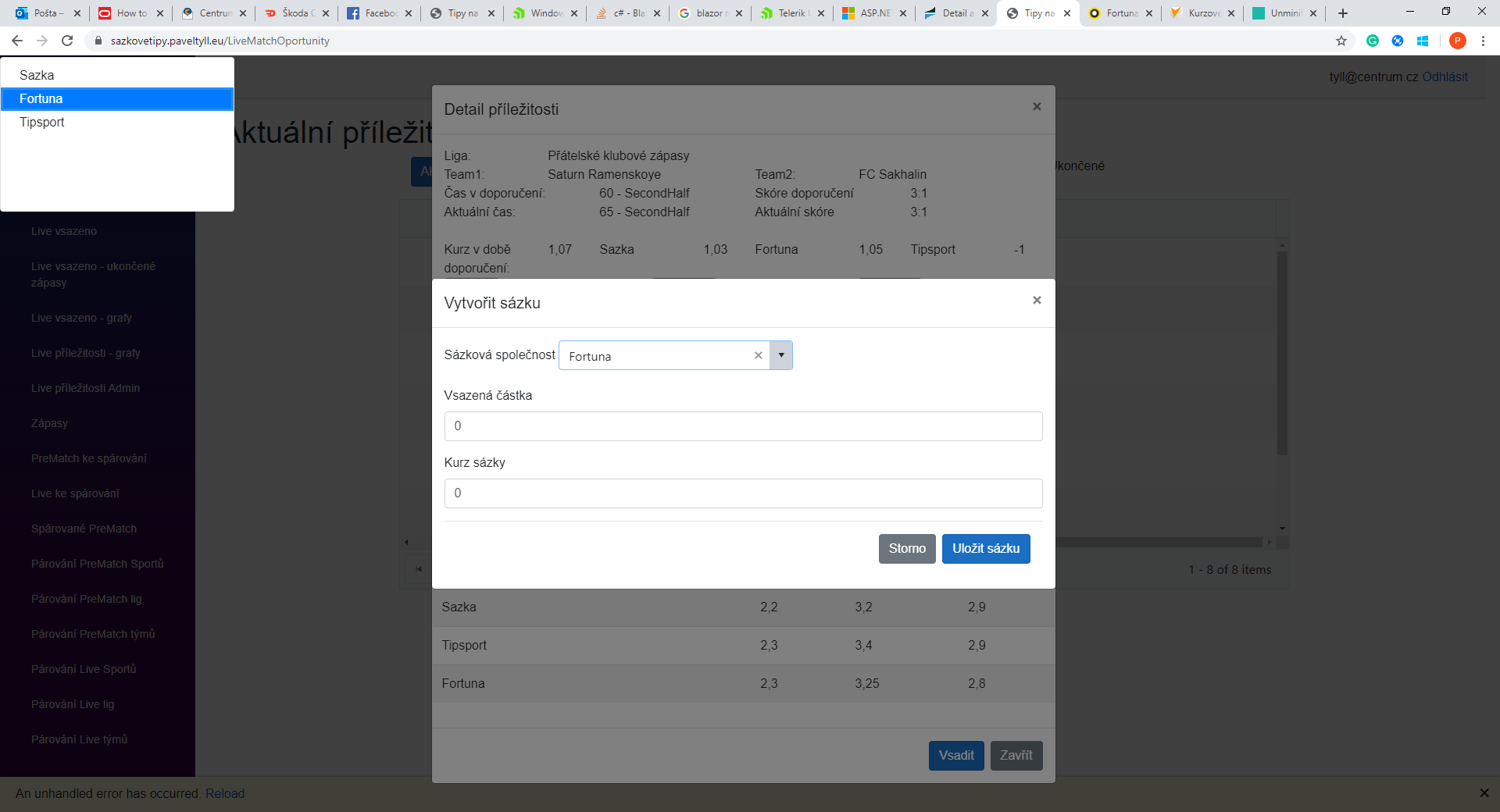Bookmark this page with the star icon
1500x812 pixels.
click(1341, 41)
